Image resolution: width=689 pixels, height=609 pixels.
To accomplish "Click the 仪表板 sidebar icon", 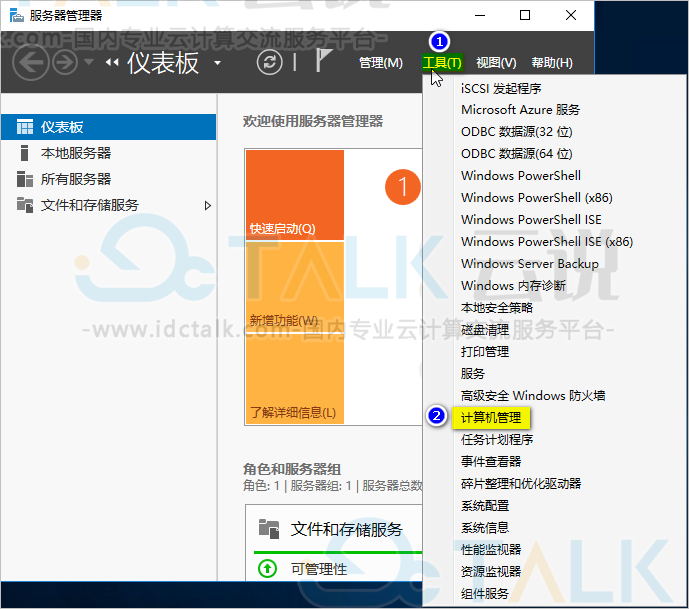I will [x=25, y=127].
